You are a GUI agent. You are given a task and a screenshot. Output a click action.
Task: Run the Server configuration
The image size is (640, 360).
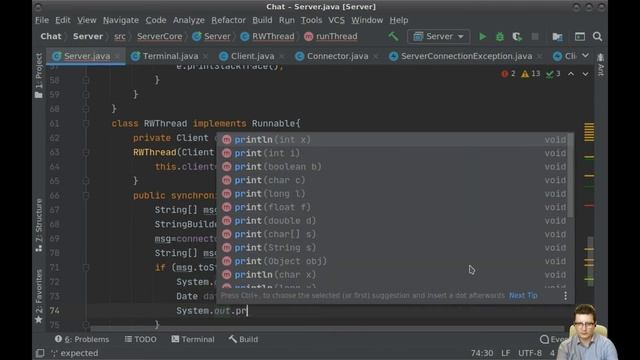482,37
